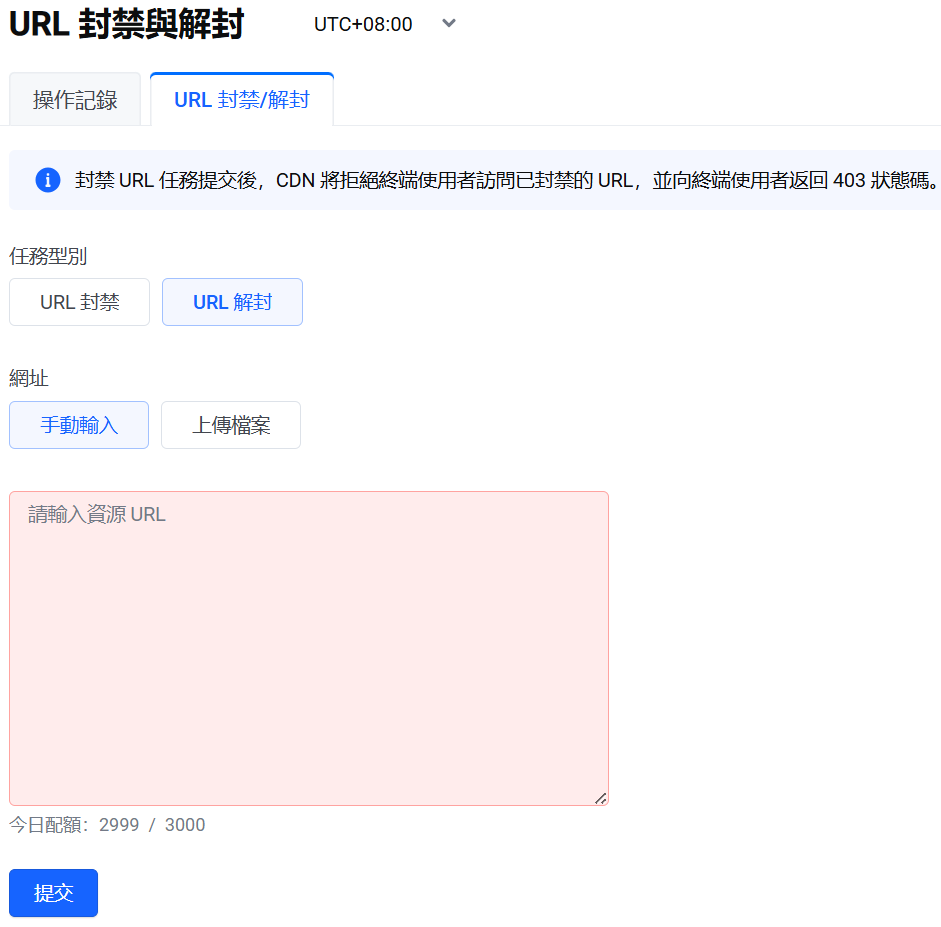The image size is (941, 927).
Task: Click inside the resource URL text area
Action: click(308, 648)
